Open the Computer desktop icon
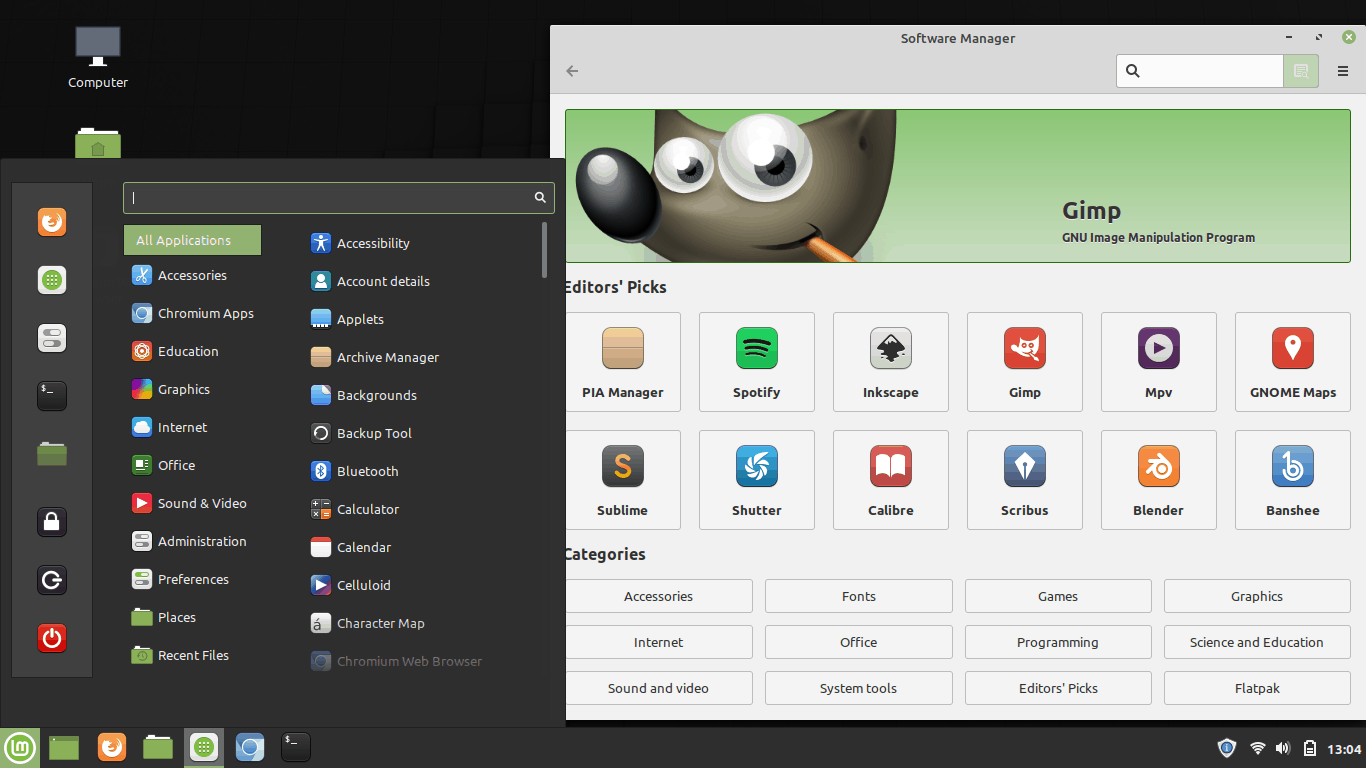1366x768 pixels. pos(98,57)
